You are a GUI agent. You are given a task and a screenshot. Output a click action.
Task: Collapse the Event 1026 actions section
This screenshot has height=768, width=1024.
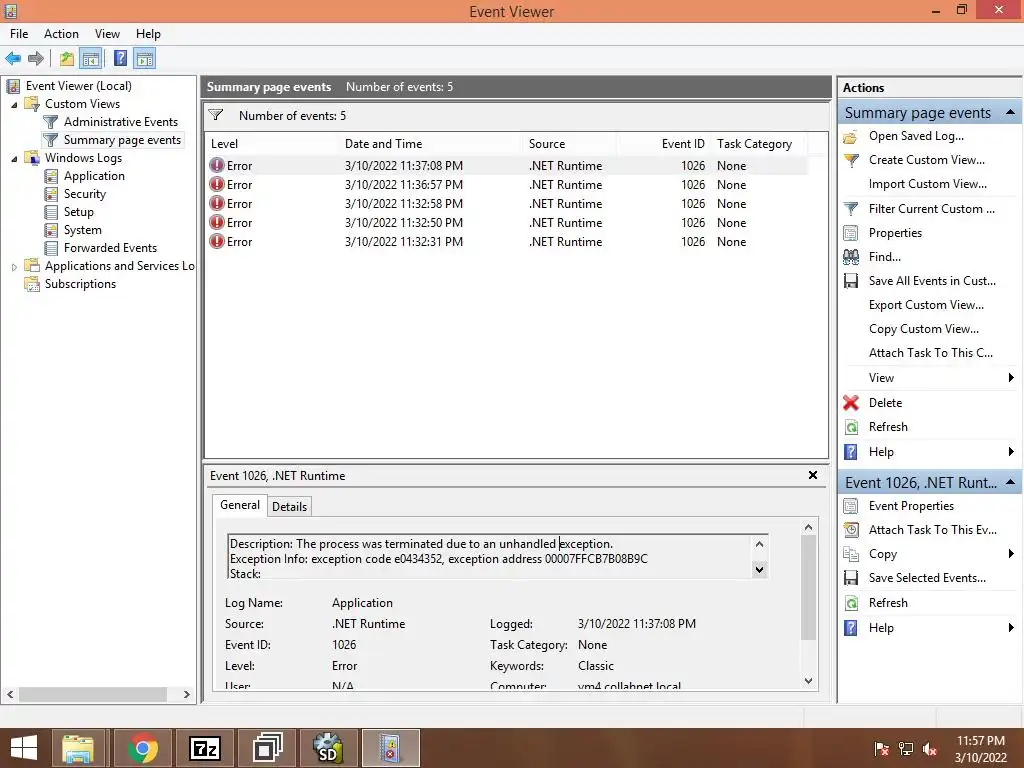click(1010, 482)
